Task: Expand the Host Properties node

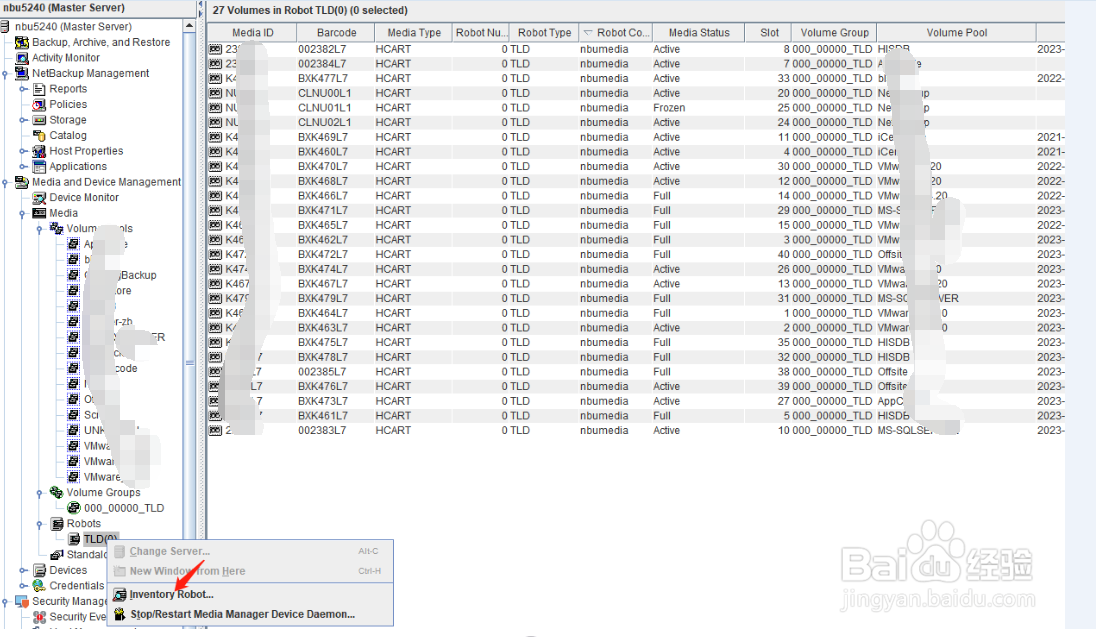Action: click(x=23, y=151)
